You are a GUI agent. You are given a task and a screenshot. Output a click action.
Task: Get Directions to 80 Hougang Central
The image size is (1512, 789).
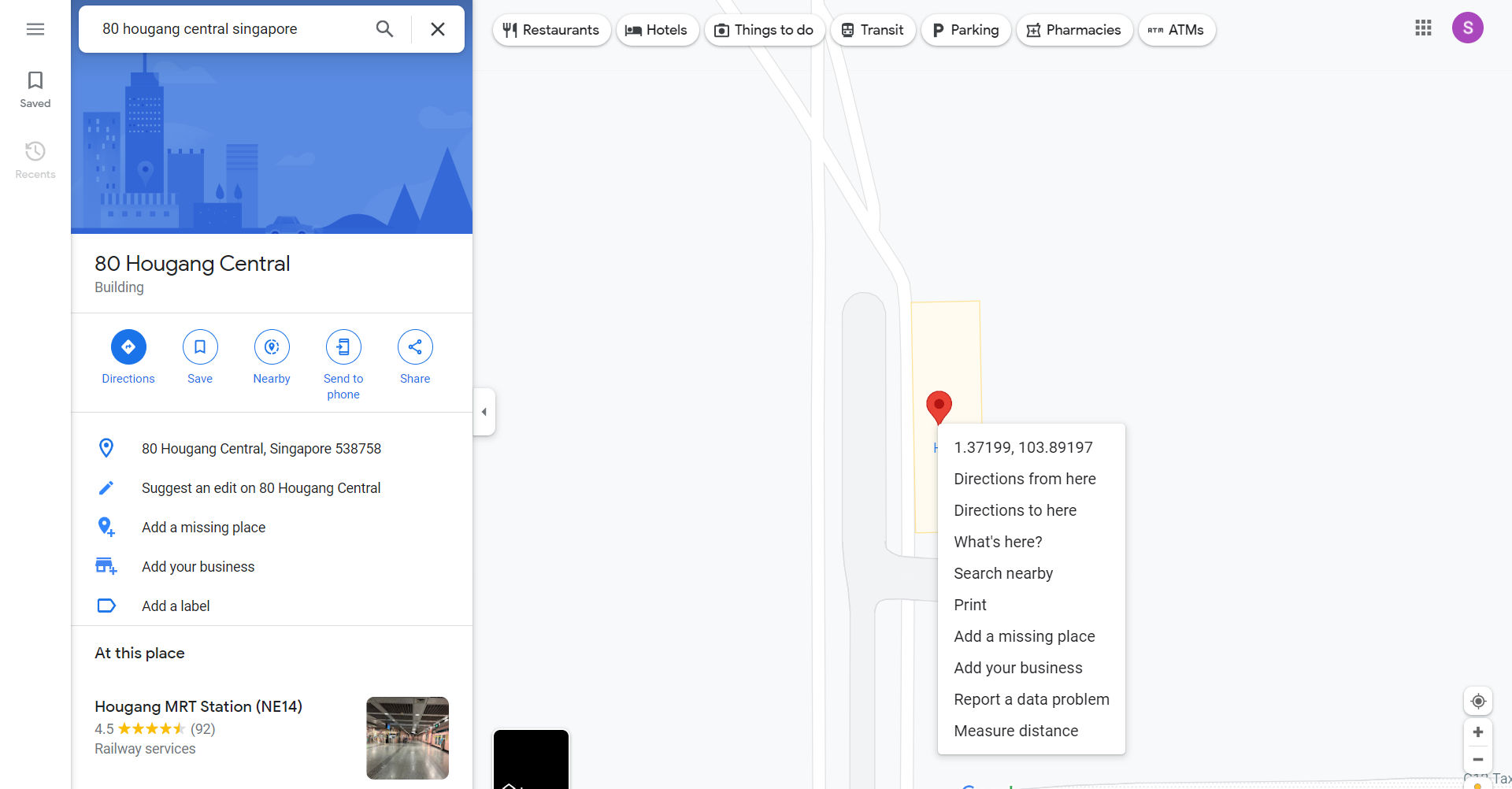pos(128,357)
